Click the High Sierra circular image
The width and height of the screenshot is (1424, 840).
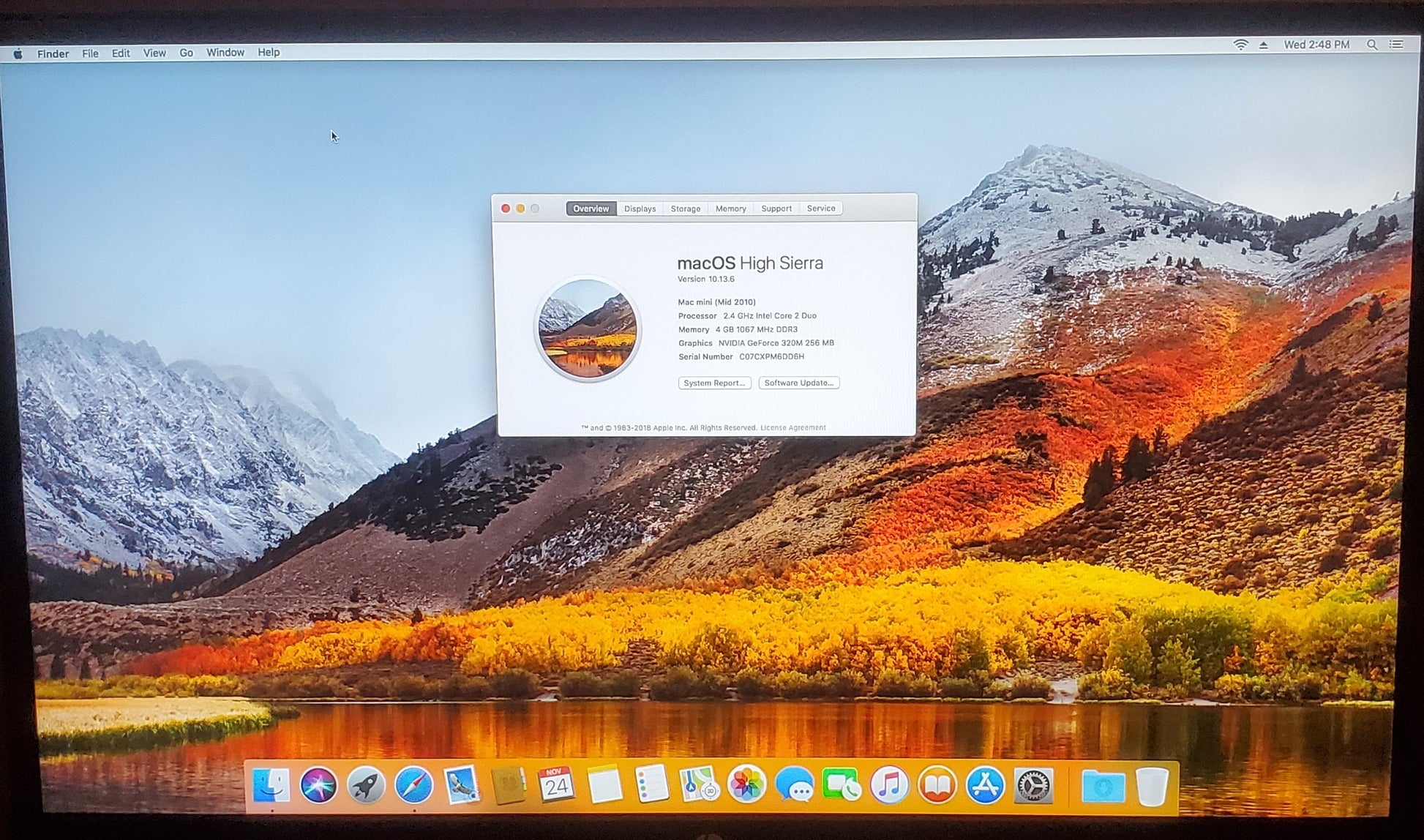point(588,329)
